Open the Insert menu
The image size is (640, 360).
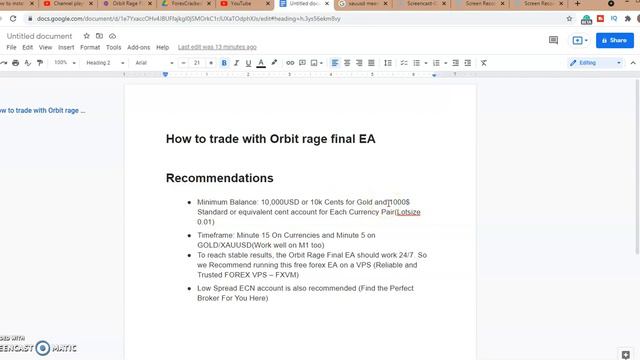point(66,47)
